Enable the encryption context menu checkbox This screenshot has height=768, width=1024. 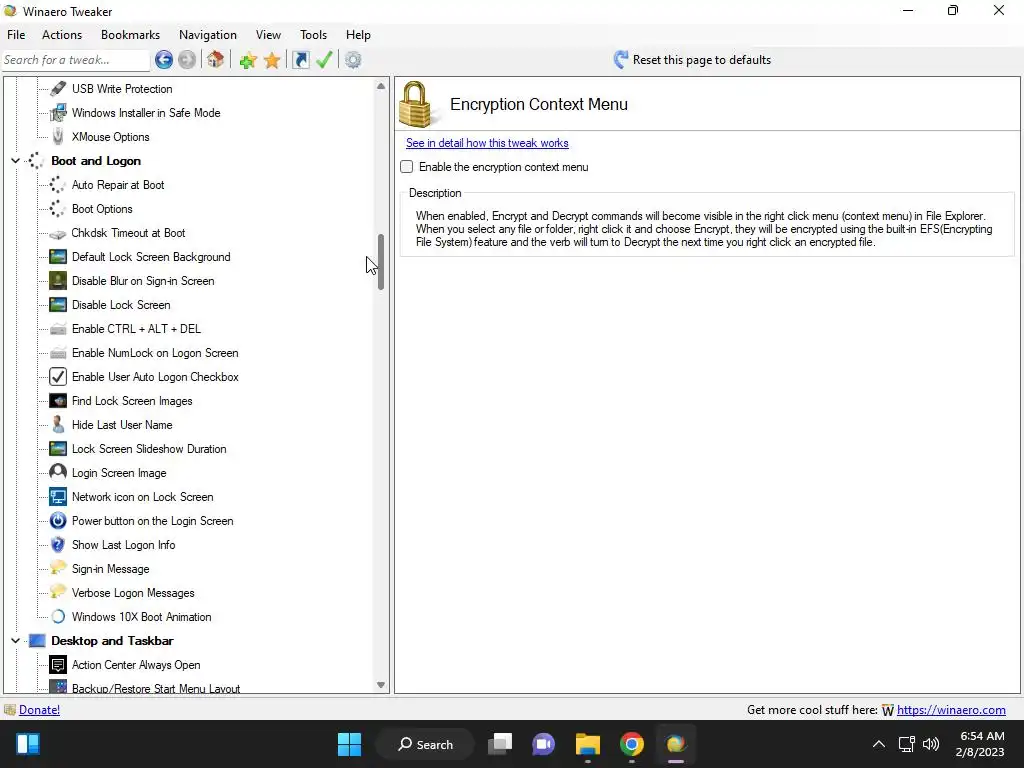tap(407, 167)
